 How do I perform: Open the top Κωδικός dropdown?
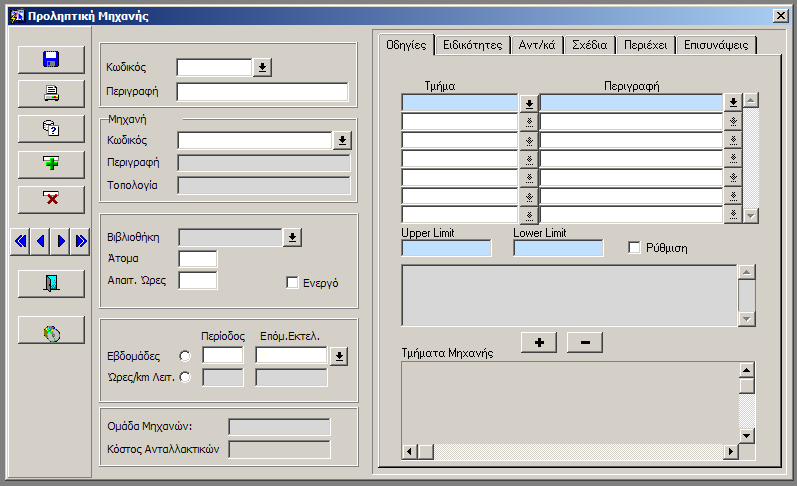262,67
